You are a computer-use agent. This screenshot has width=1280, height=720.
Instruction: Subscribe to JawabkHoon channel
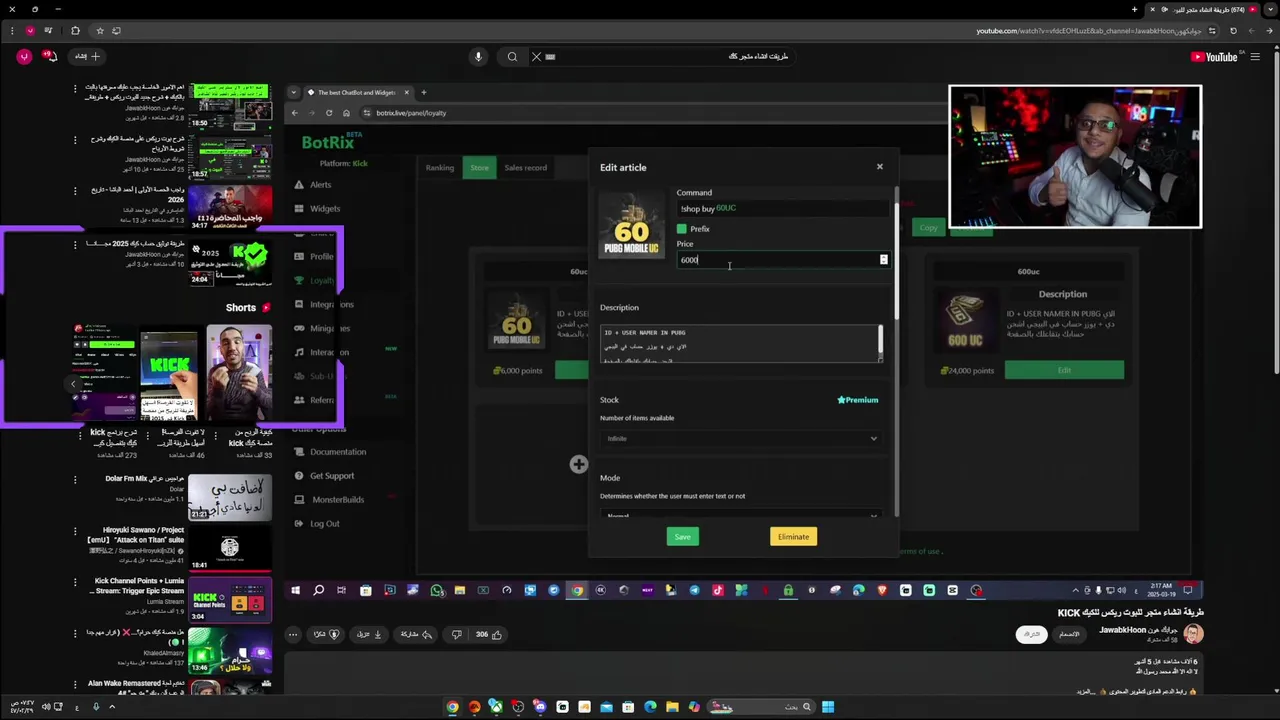[x=1031, y=634]
